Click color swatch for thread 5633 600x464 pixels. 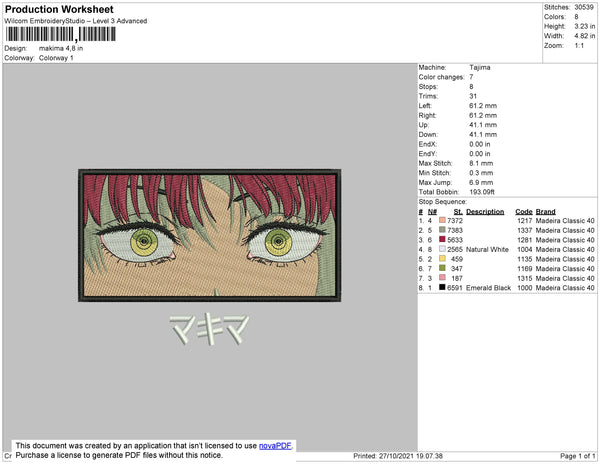442,239
